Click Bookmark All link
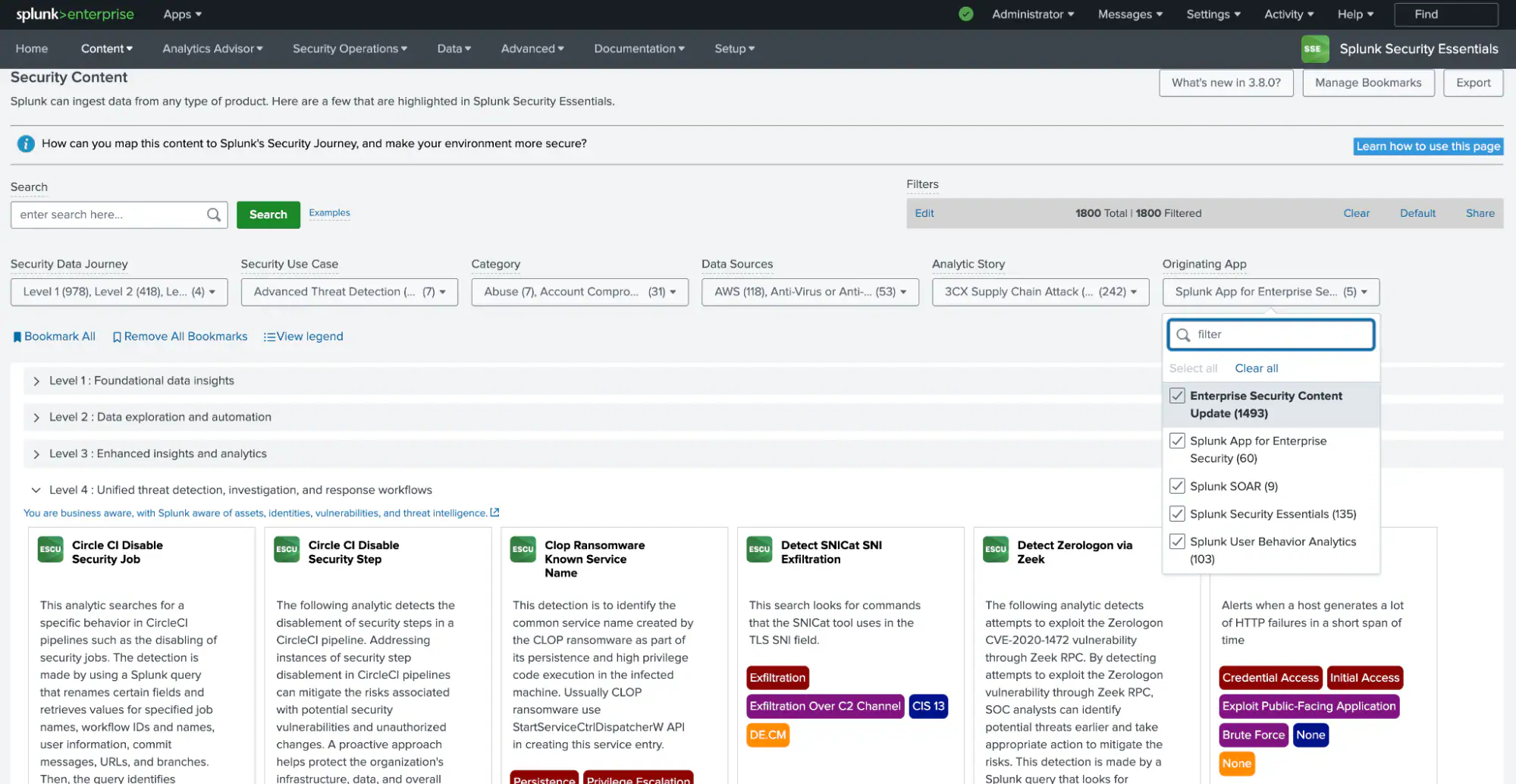Screen dimensions: 1516x784 (54, 337)
